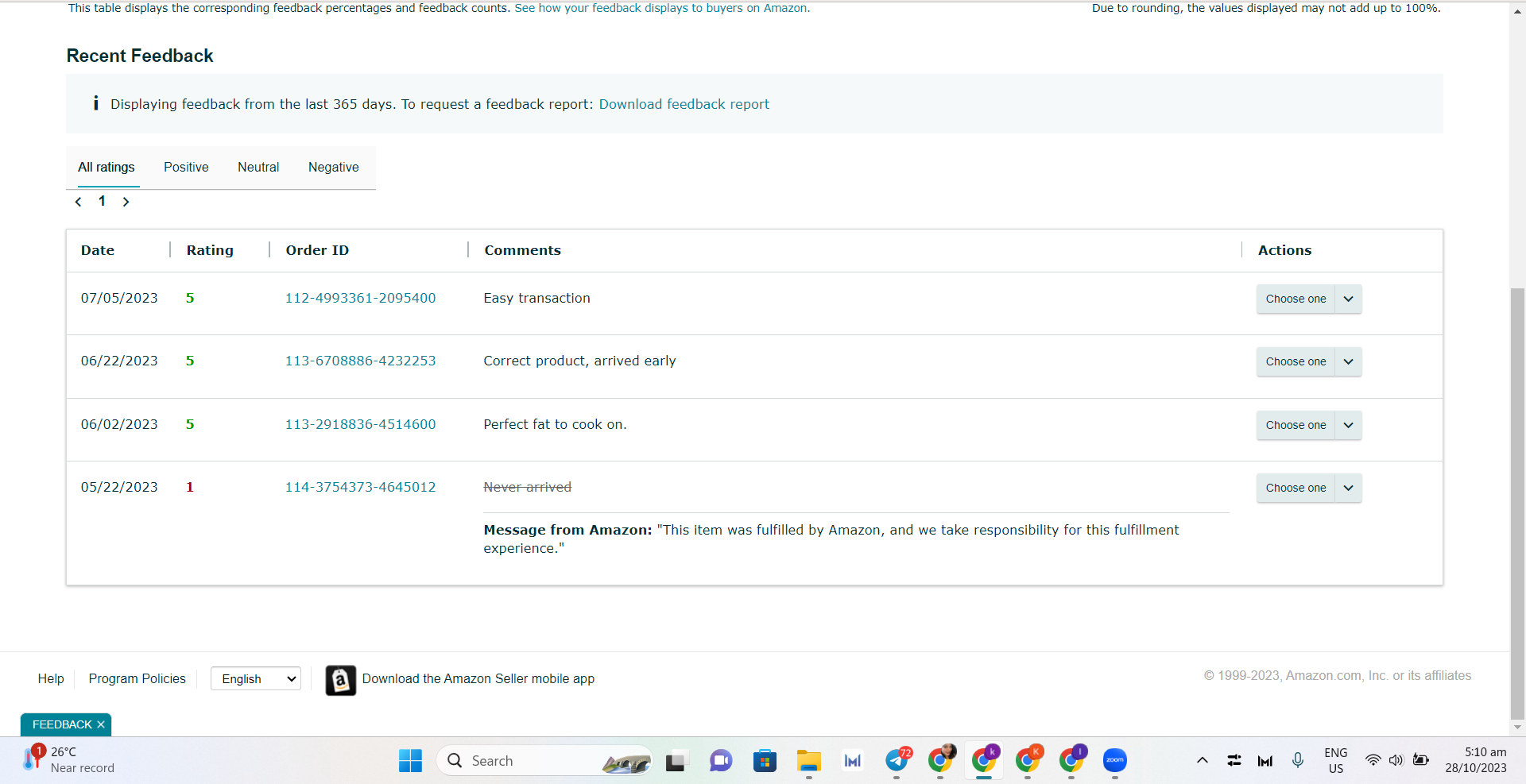1526x784 pixels.
Task: Click the microphone tray icon
Action: pyautogui.click(x=1298, y=760)
